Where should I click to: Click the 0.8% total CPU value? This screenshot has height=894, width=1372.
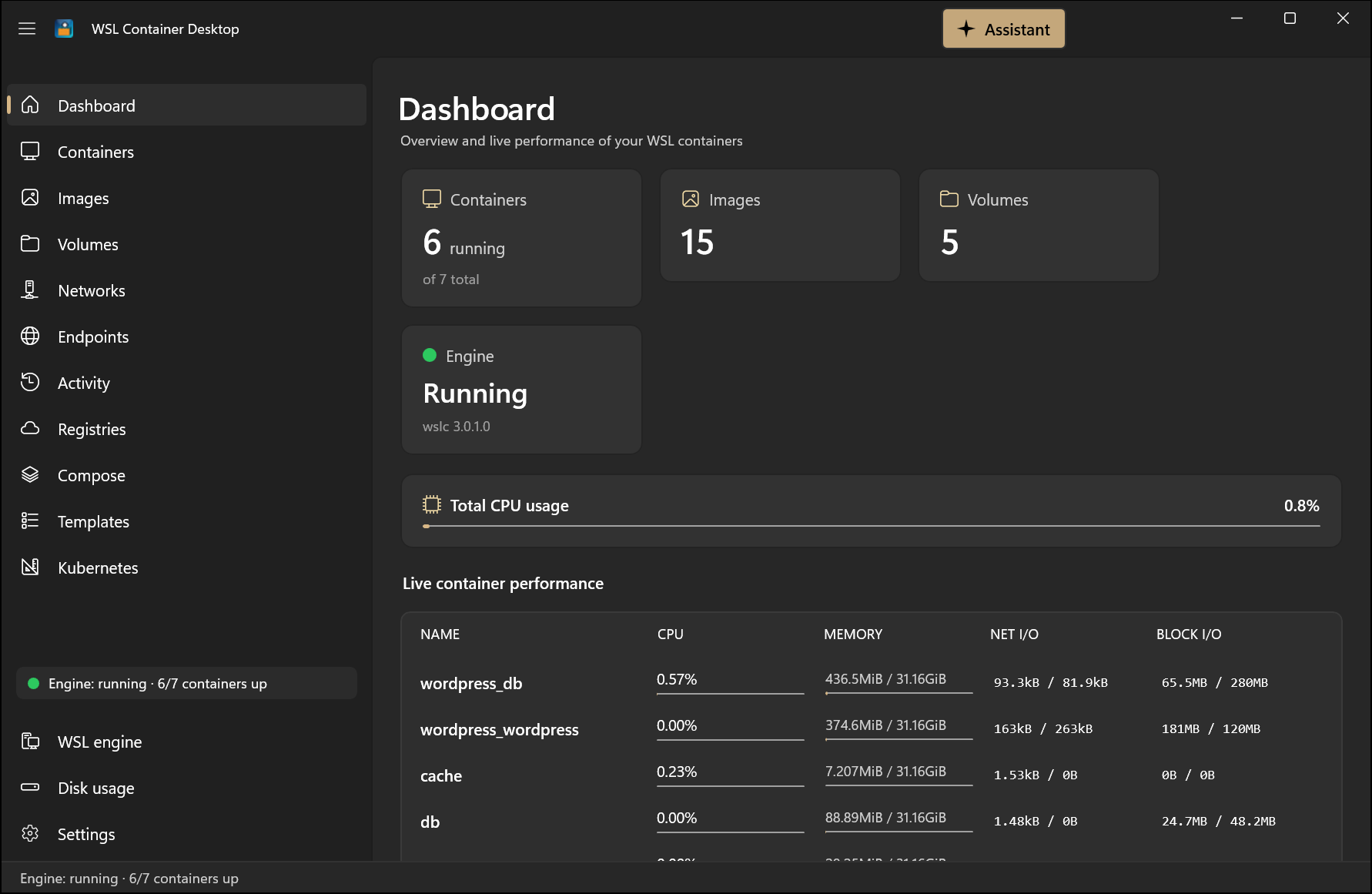(x=1301, y=506)
